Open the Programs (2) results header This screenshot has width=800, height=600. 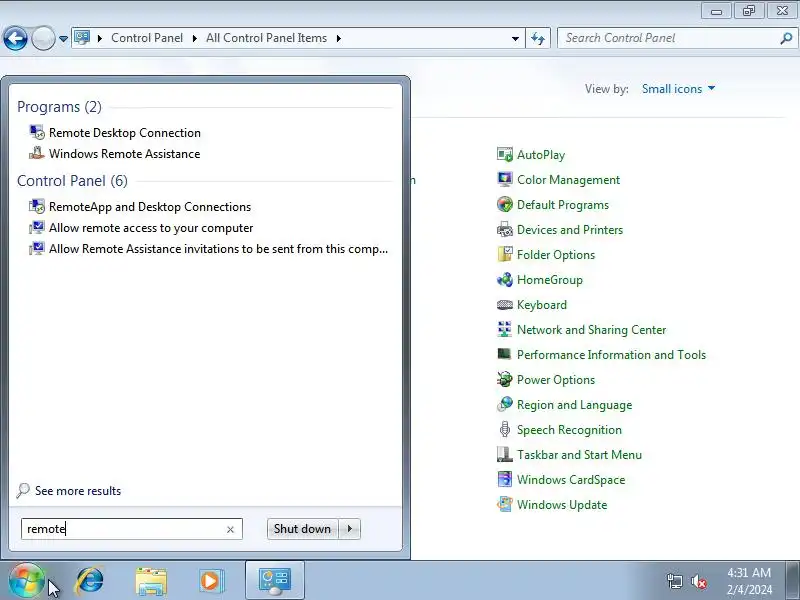pos(59,107)
